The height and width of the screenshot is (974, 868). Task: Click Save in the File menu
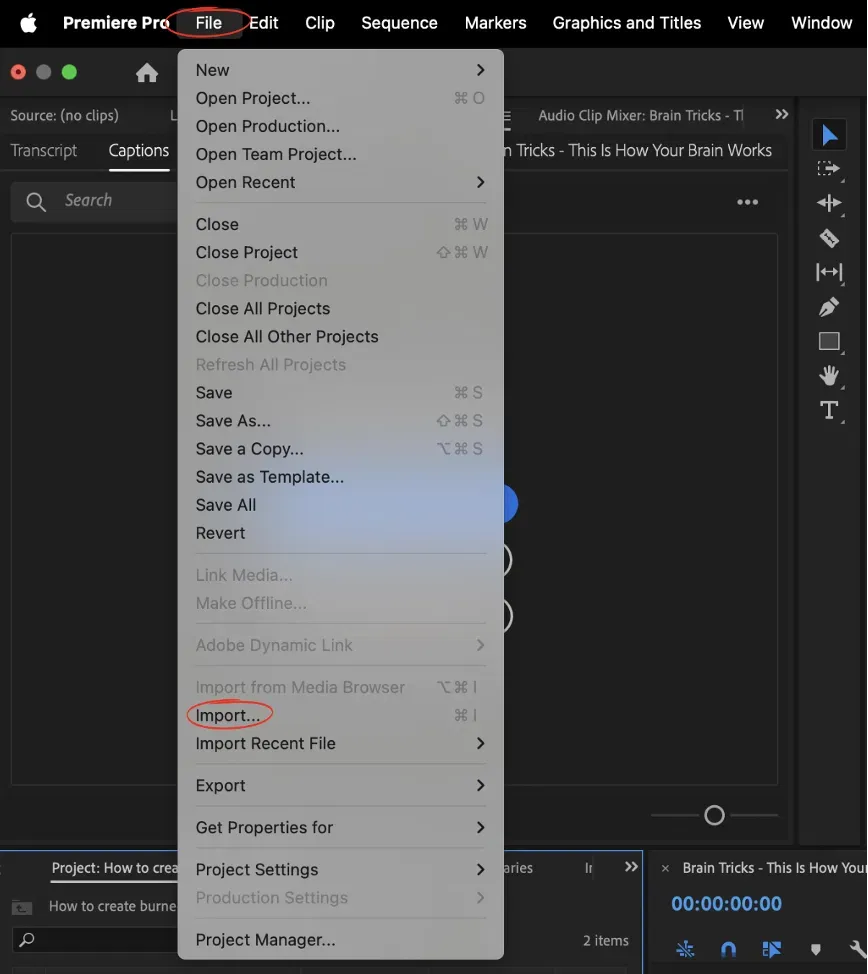tap(340, 393)
